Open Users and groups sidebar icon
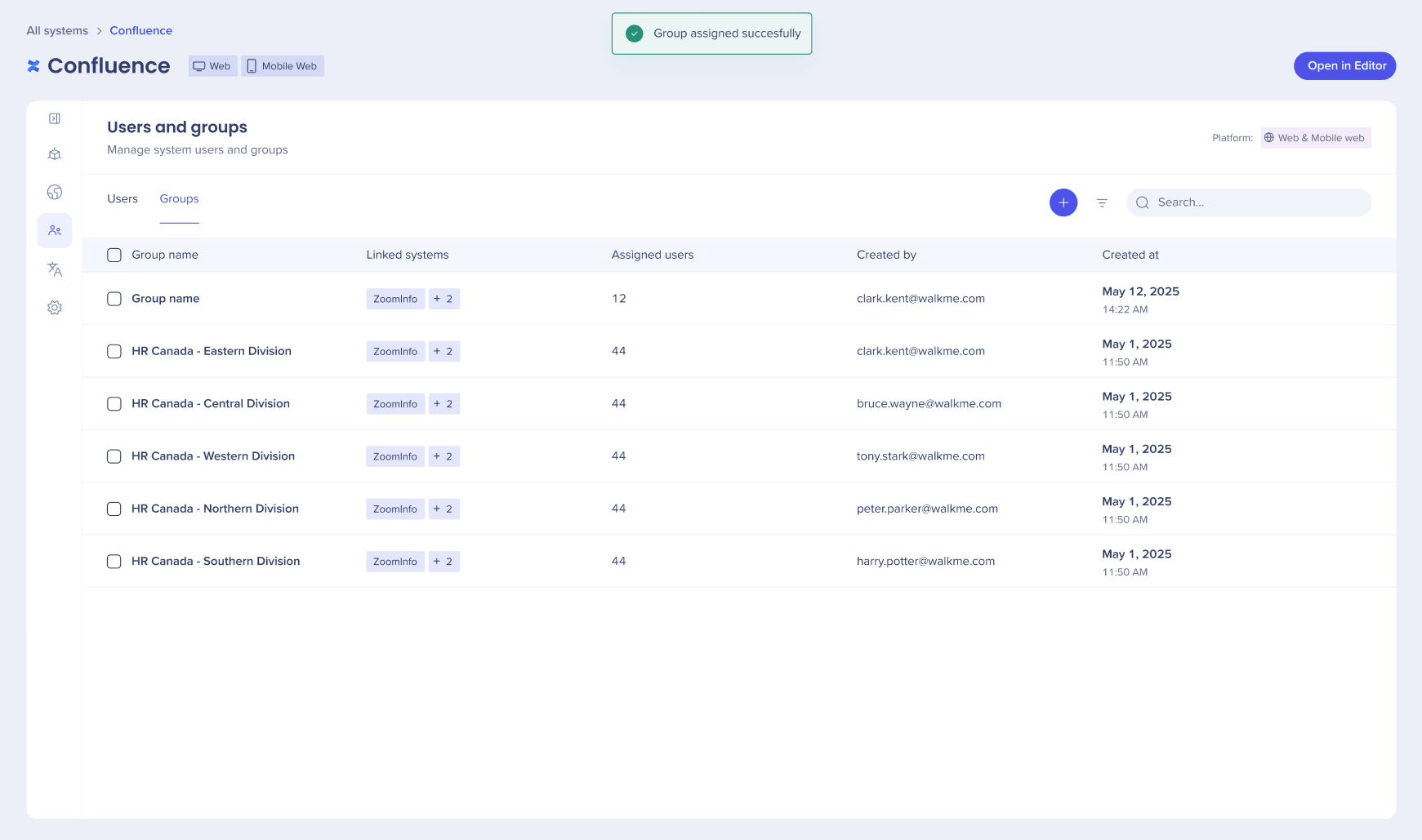The width and height of the screenshot is (1422, 840). 55,231
